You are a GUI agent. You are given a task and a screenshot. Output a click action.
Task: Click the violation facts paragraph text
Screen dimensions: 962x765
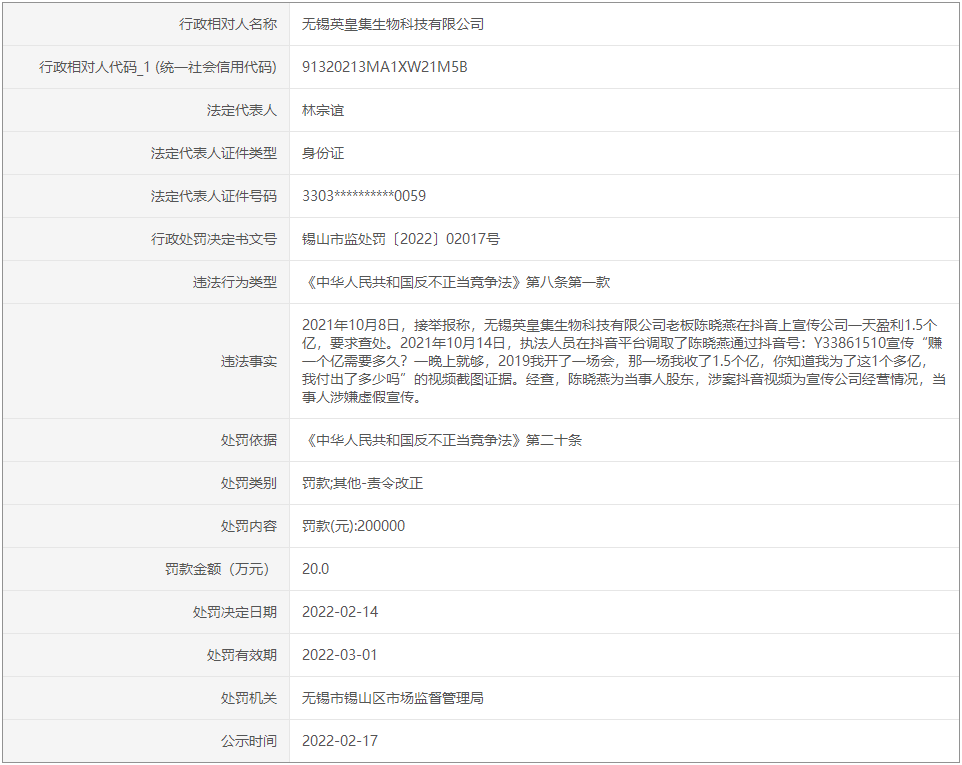[620, 361]
